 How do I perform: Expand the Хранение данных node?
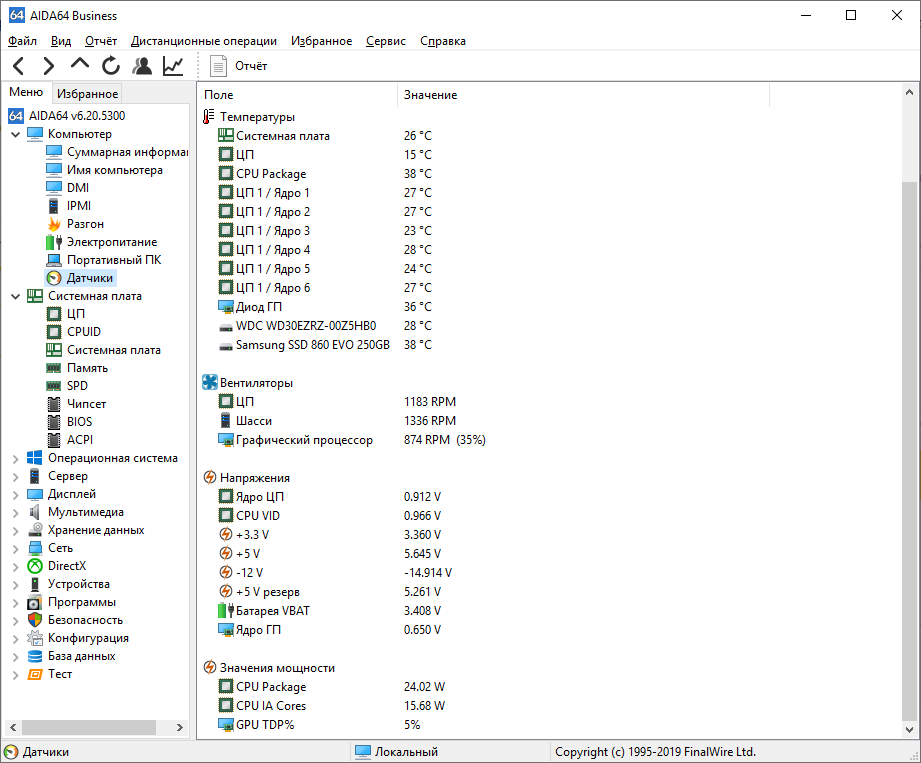click(16, 531)
